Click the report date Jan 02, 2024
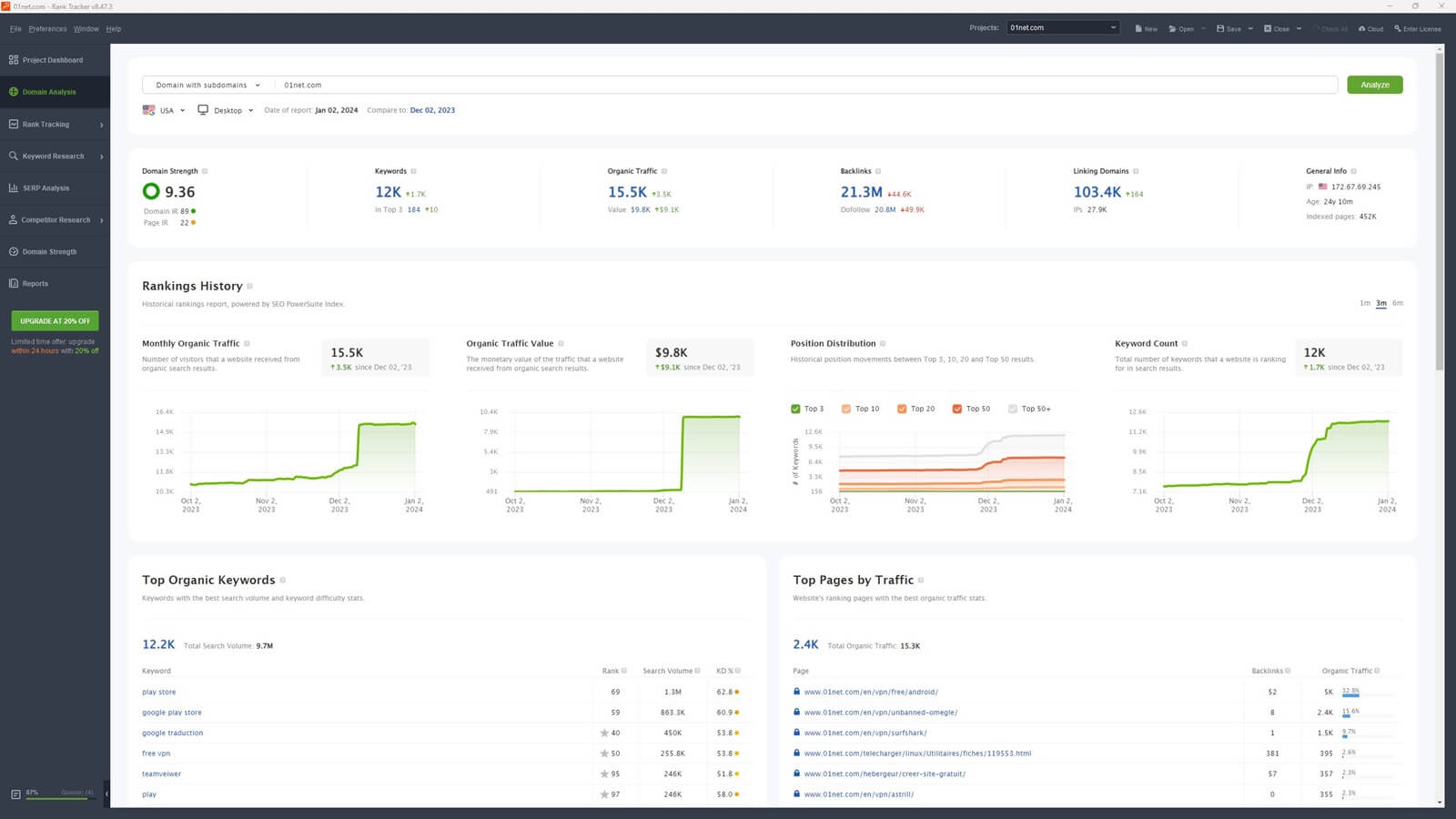The width and height of the screenshot is (1456, 819). click(x=336, y=110)
